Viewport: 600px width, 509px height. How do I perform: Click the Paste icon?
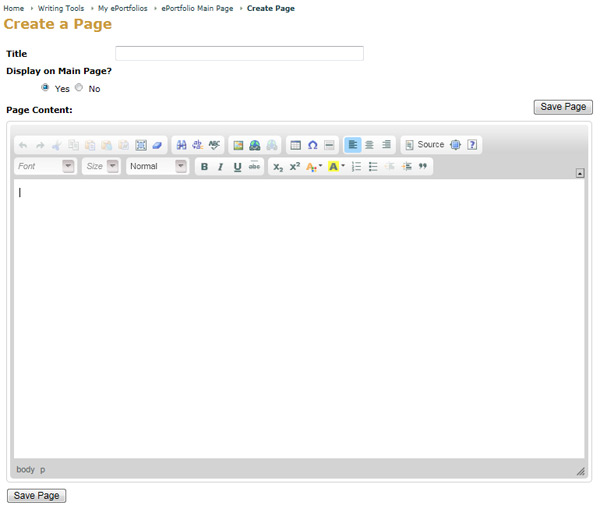pyautogui.click(x=90, y=145)
